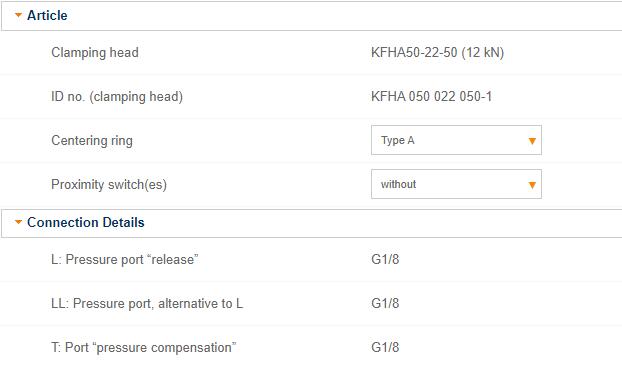Click the Proximity switch(es) label
The image size is (622, 369).
(109, 184)
